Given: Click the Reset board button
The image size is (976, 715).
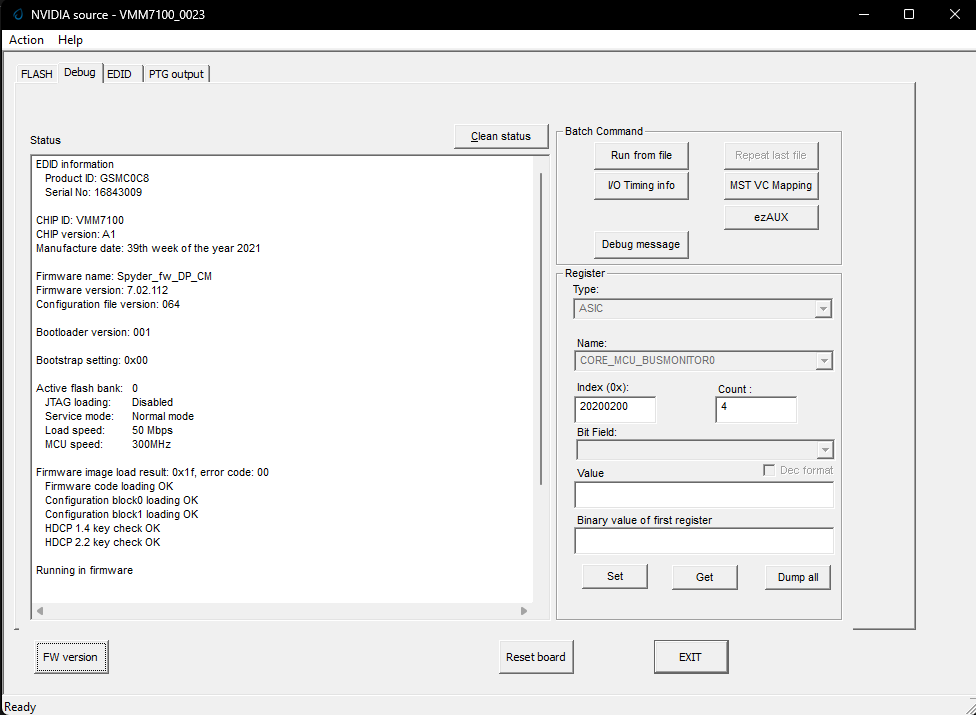Looking at the screenshot, I should [x=536, y=657].
